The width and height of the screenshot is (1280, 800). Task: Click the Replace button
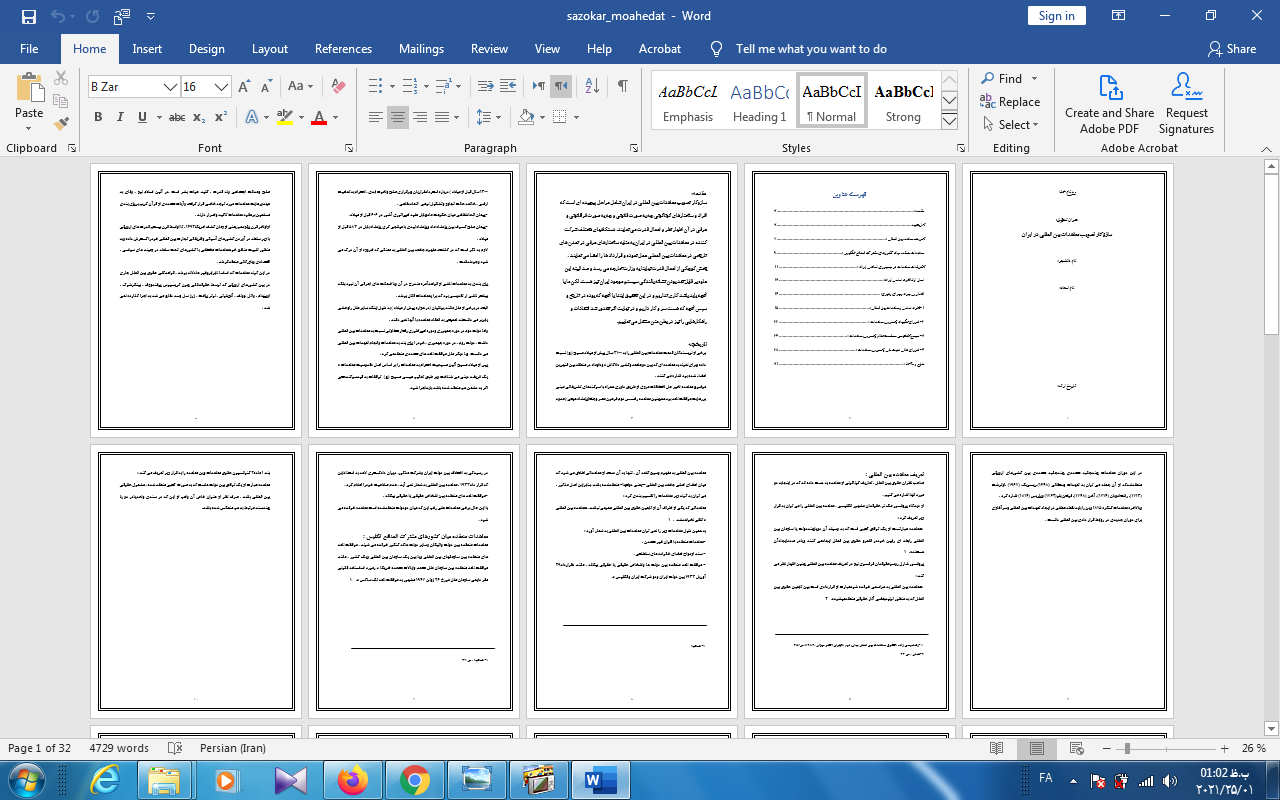[1010, 101]
